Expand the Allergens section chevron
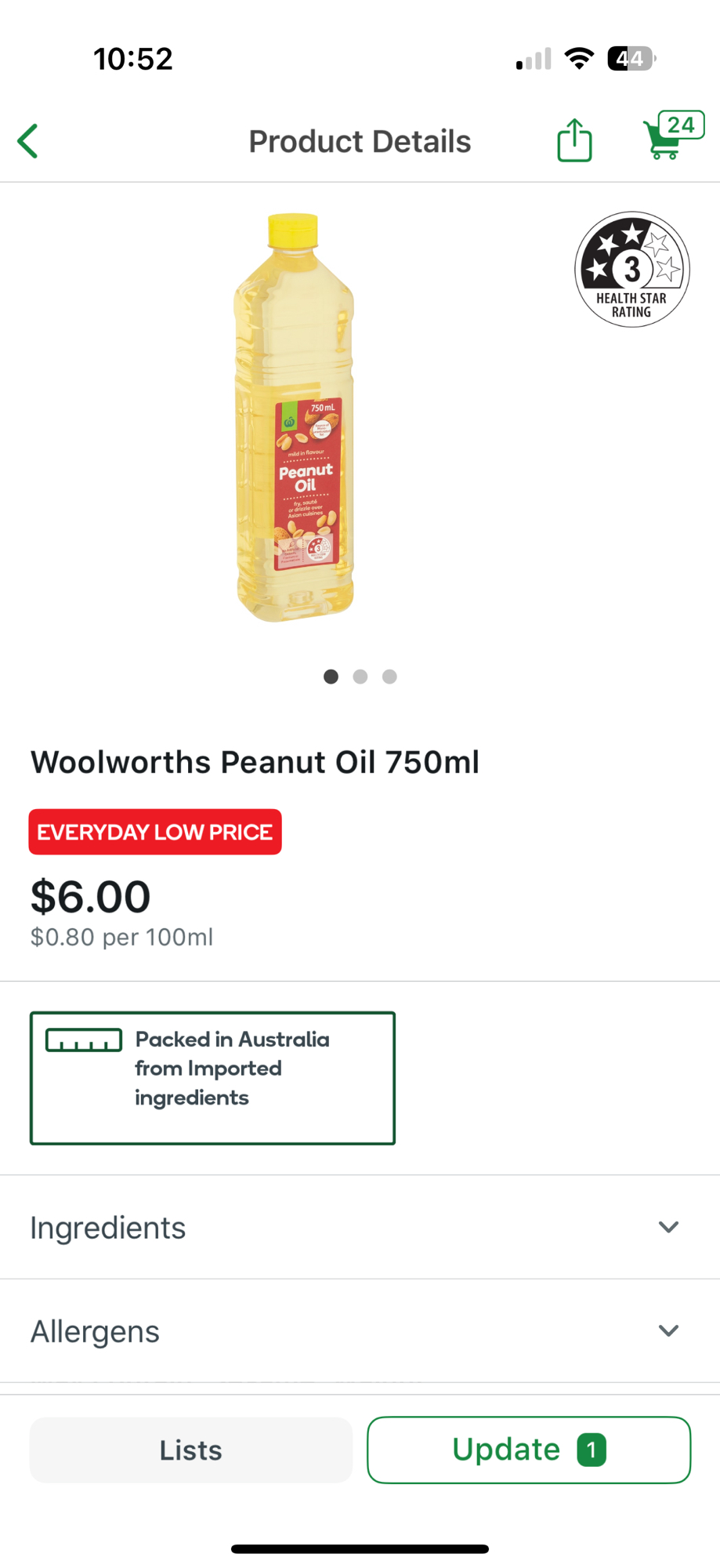This screenshot has height=1568, width=720. point(668,1330)
